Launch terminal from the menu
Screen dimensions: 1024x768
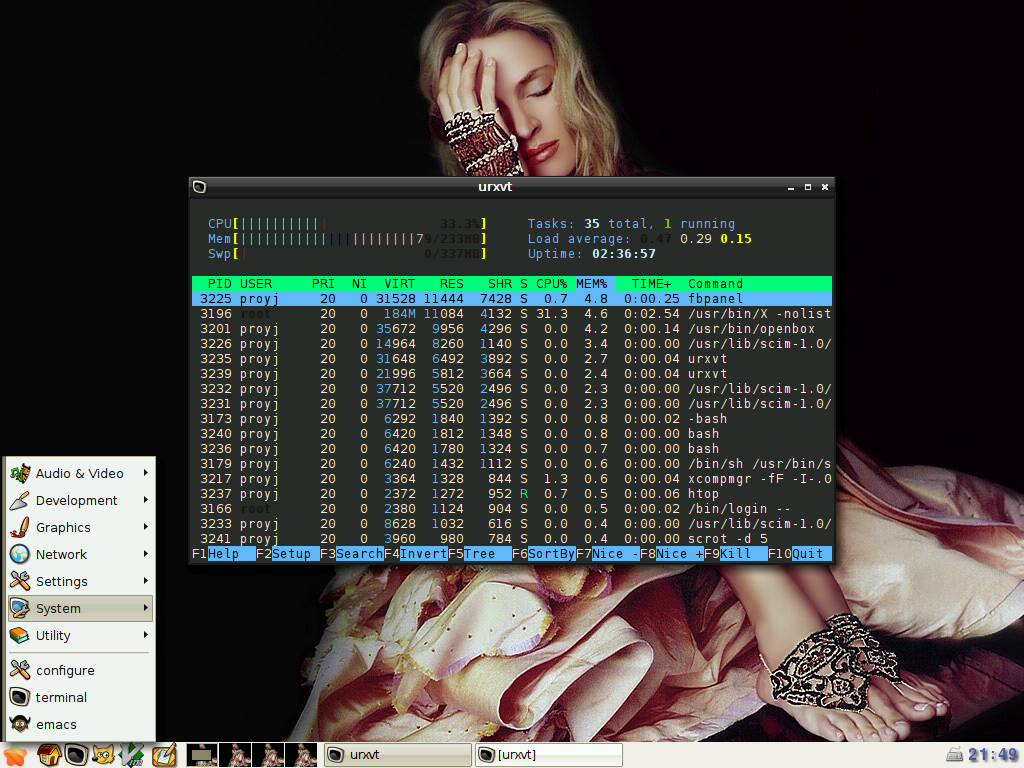coord(81,697)
